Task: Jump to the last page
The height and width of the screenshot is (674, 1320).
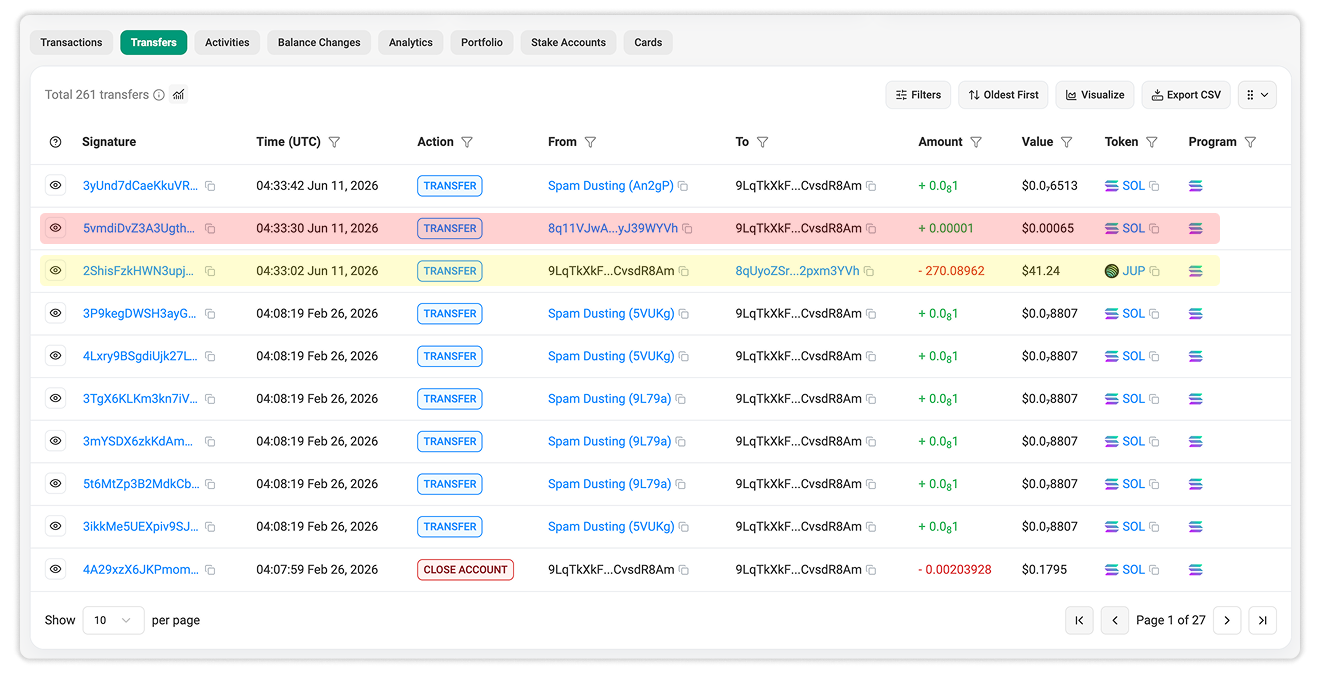Action: [x=1263, y=620]
